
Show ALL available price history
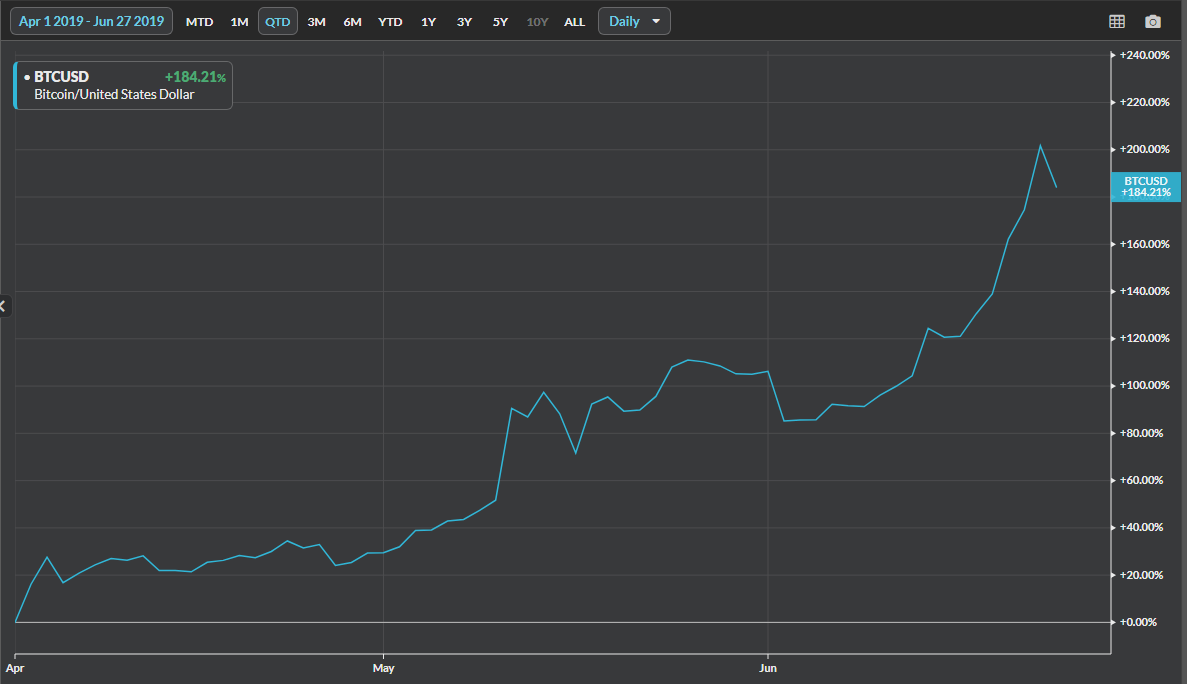click(574, 22)
